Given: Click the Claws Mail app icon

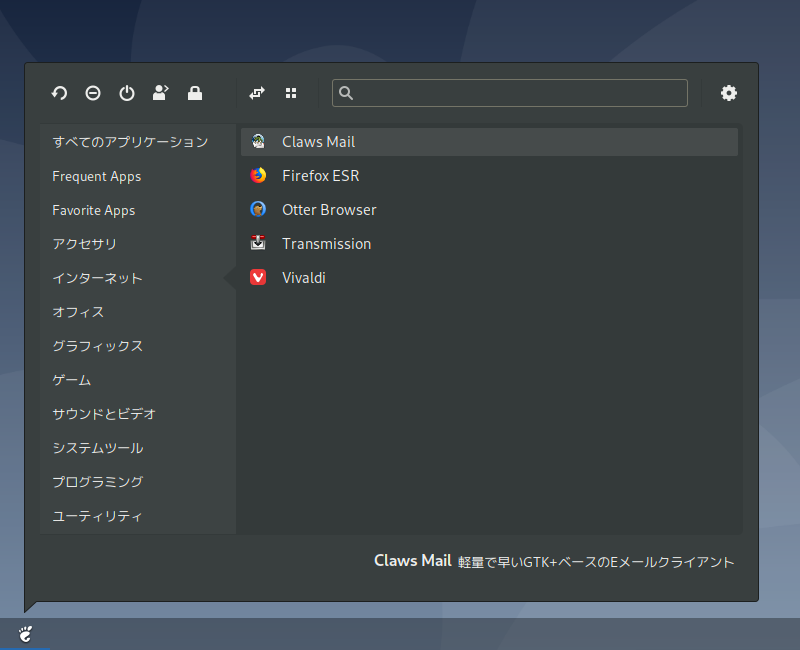Looking at the screenshot, I should [x=258, y=141].
